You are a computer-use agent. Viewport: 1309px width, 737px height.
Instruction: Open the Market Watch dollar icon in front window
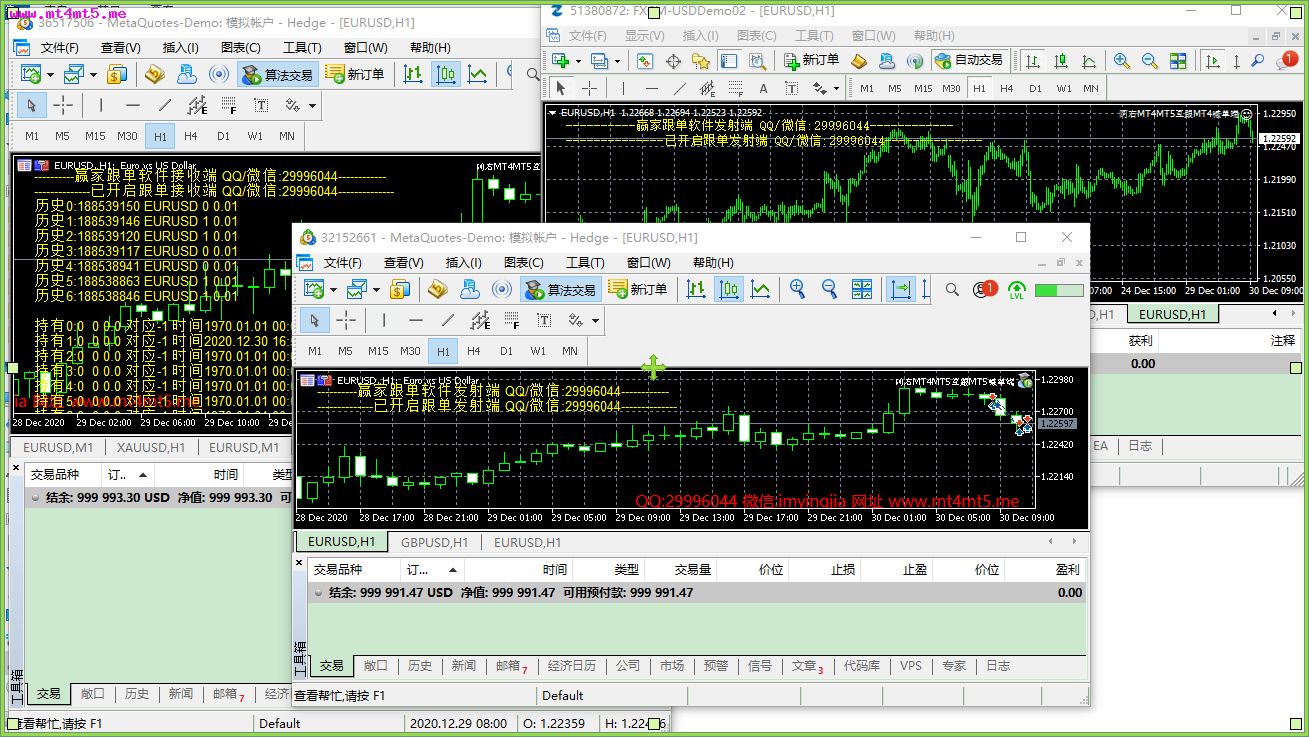[x=400, y=289]
